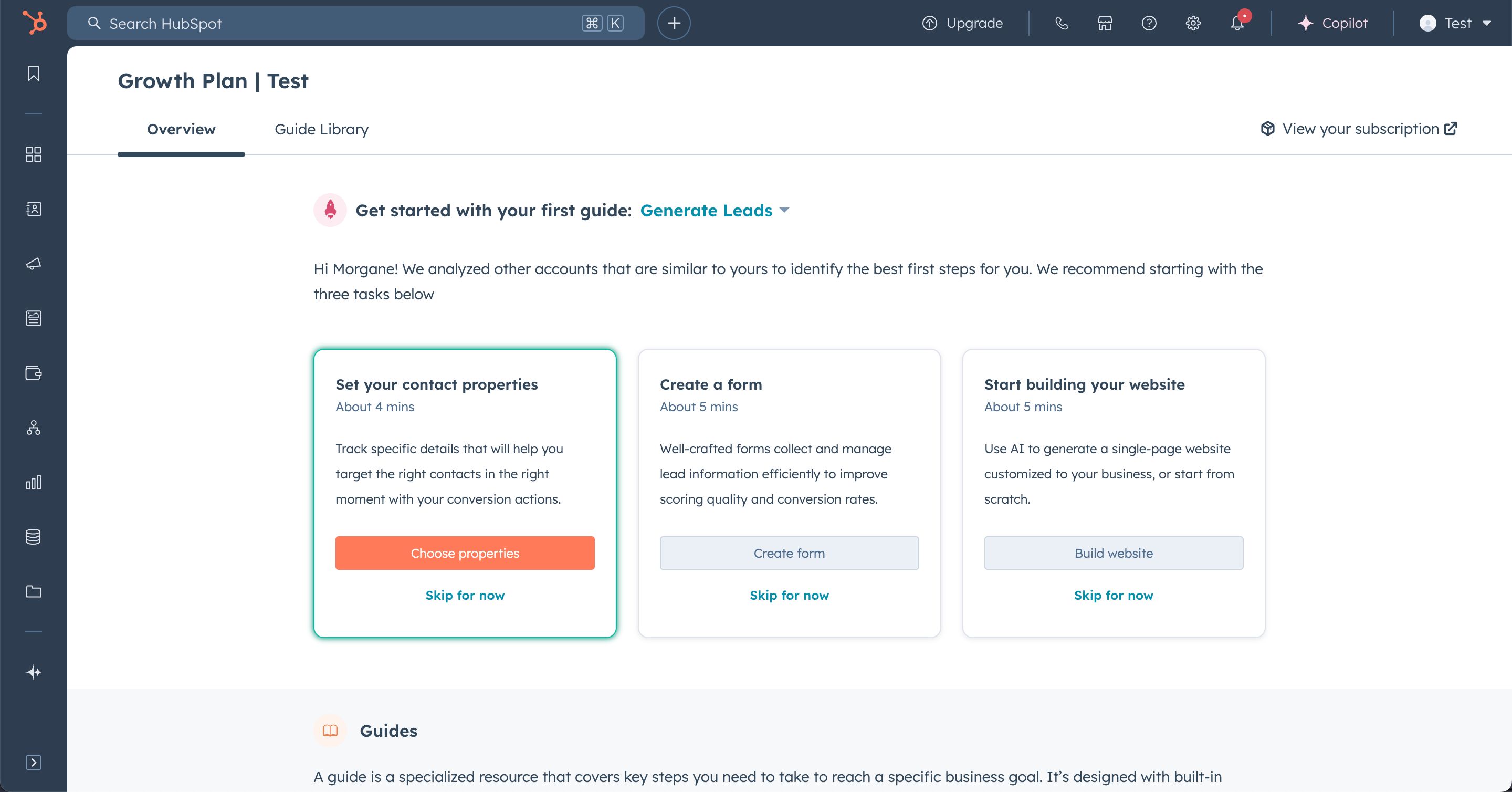Open the Breeze AI sparkle icon in sidebar

[34, 672]
